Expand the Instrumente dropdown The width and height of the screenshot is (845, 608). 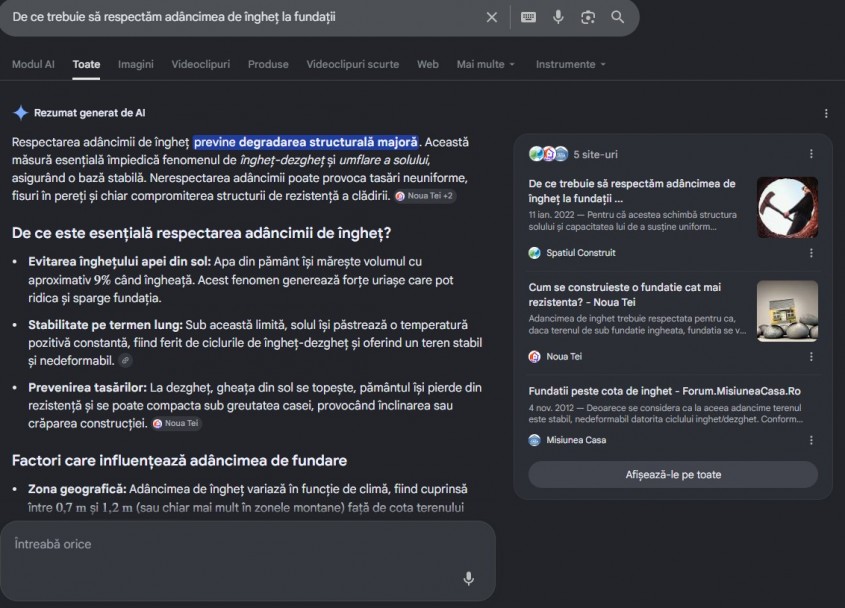tap(571, 64)
